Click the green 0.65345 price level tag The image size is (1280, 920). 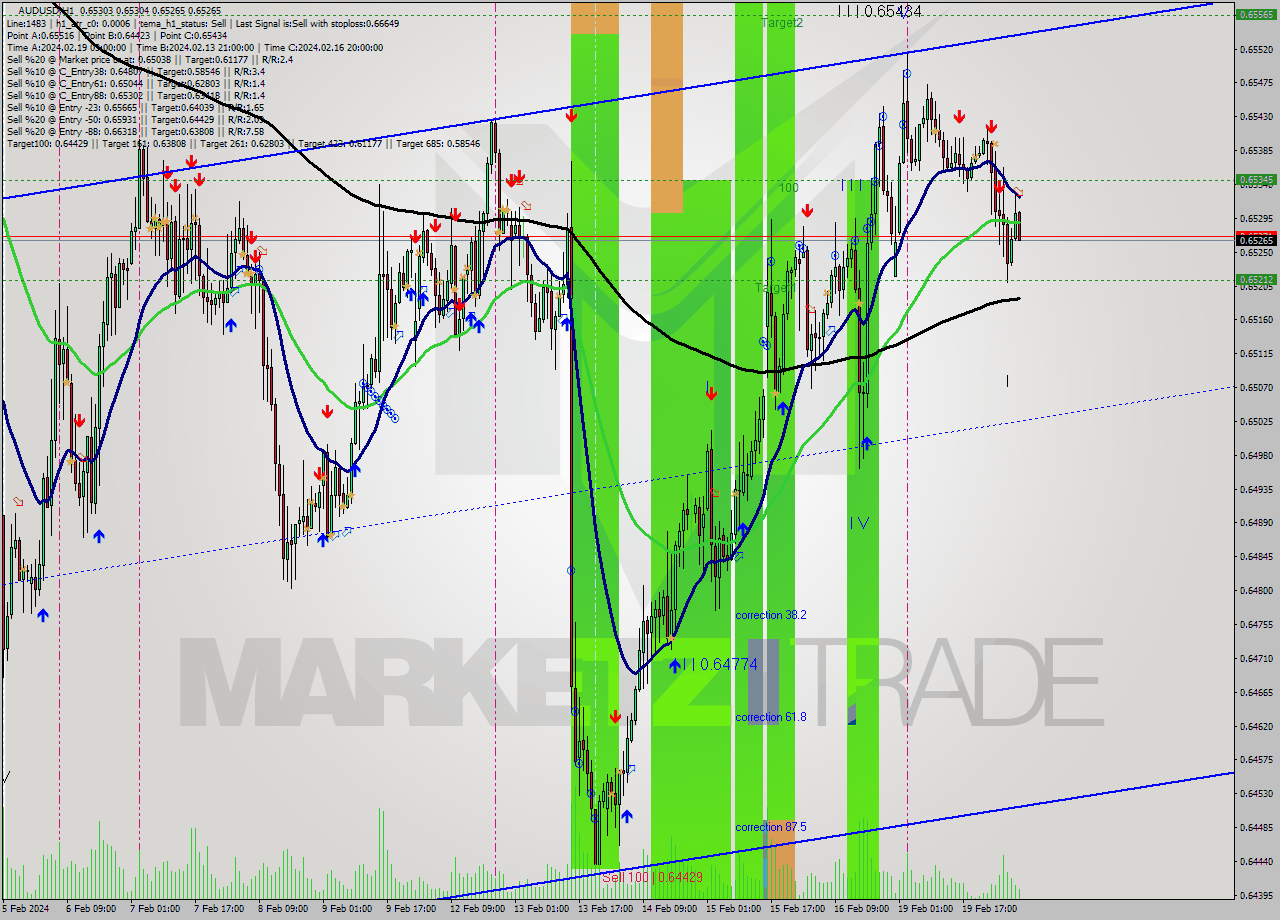click(x=1255, y=180)
